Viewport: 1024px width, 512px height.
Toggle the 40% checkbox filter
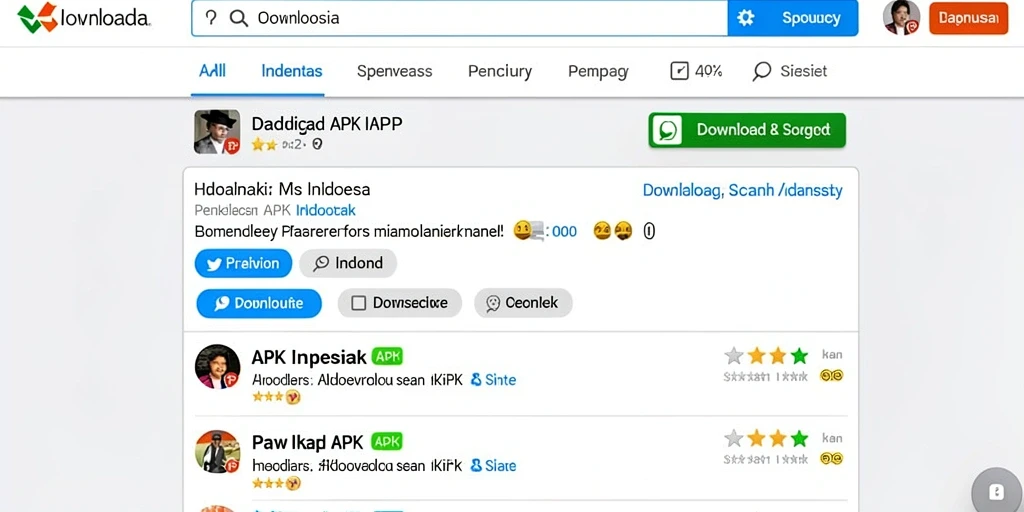pos(679,71)
